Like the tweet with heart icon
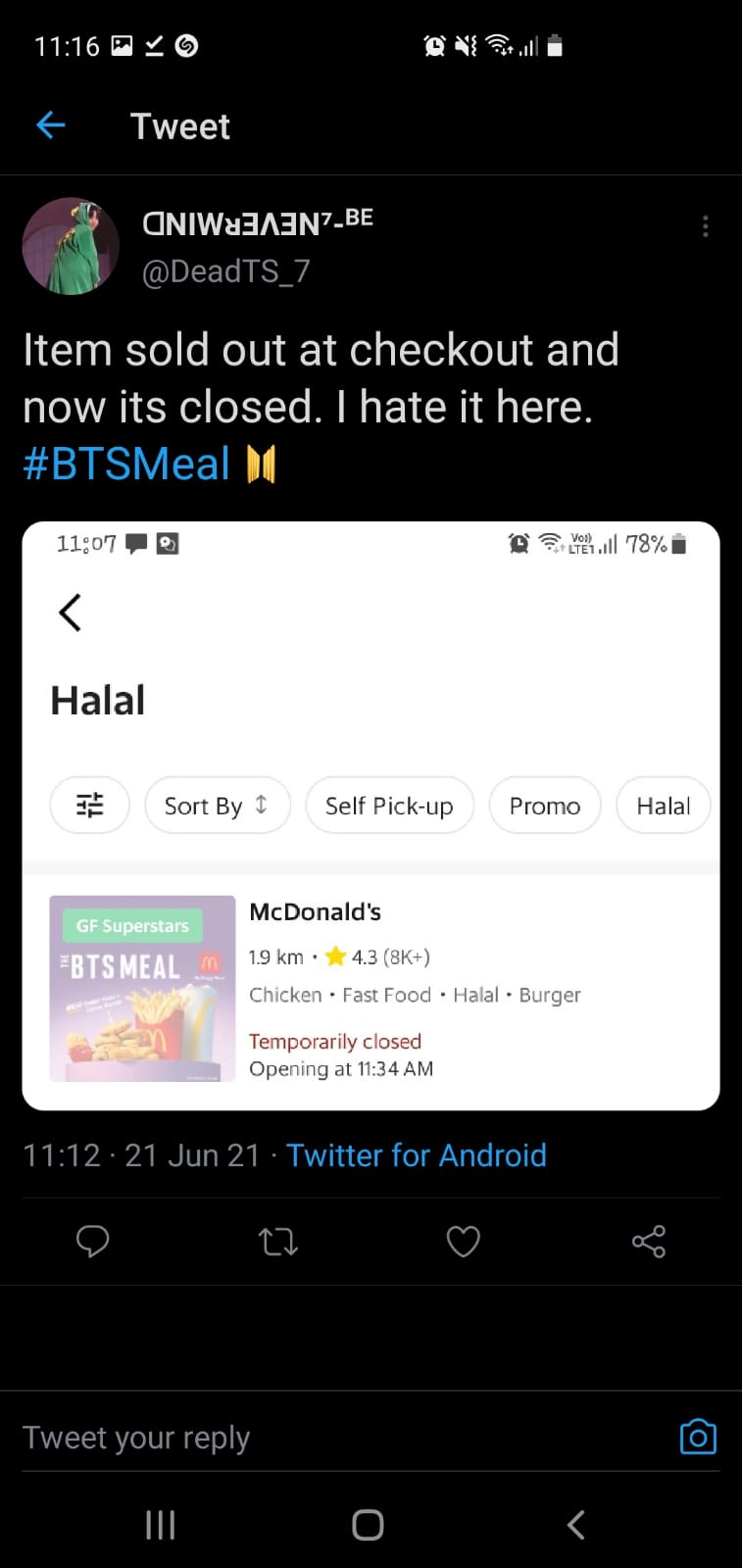The width and height of the screenshot is (742, 1568). click(x=463, y=1241)
